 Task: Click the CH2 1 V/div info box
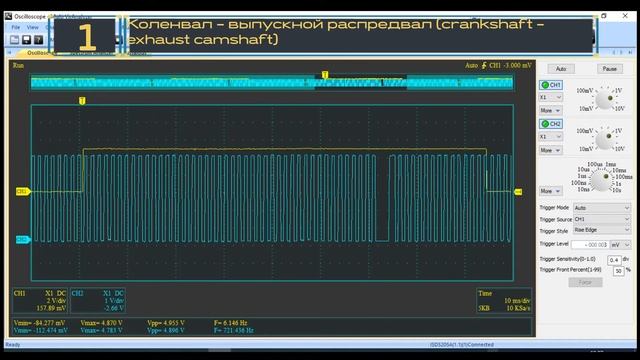(98, 301)
